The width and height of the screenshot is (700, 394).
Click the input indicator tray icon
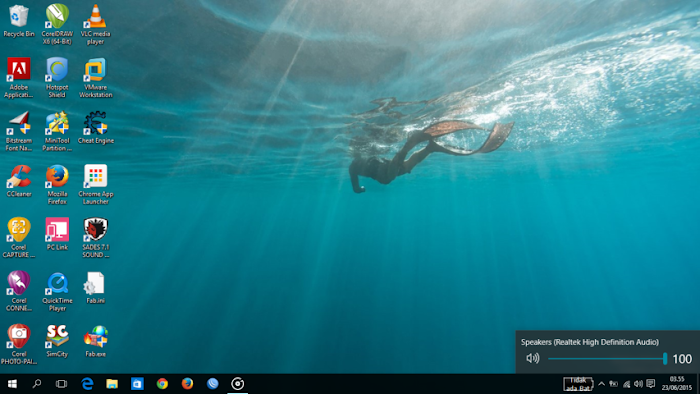click(614, 384)
